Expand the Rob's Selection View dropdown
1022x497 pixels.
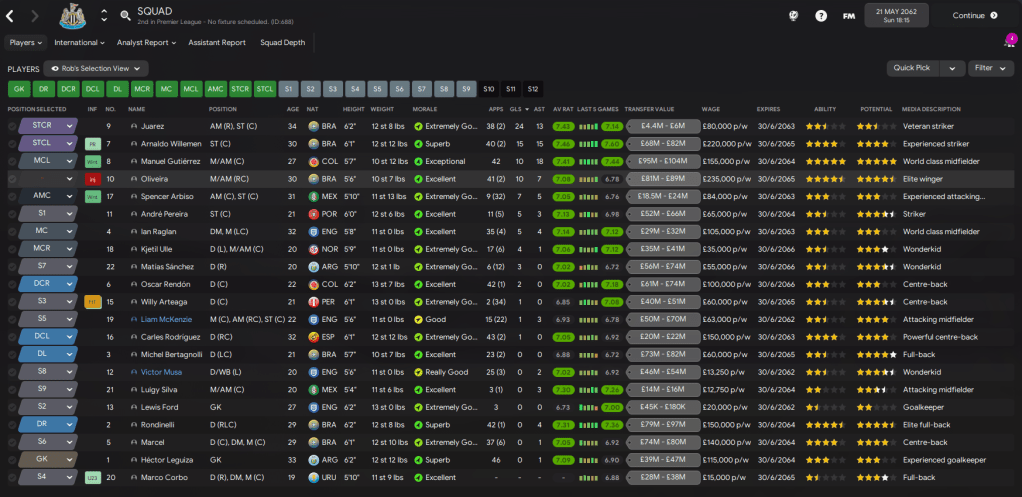click(x=95, y=69)
